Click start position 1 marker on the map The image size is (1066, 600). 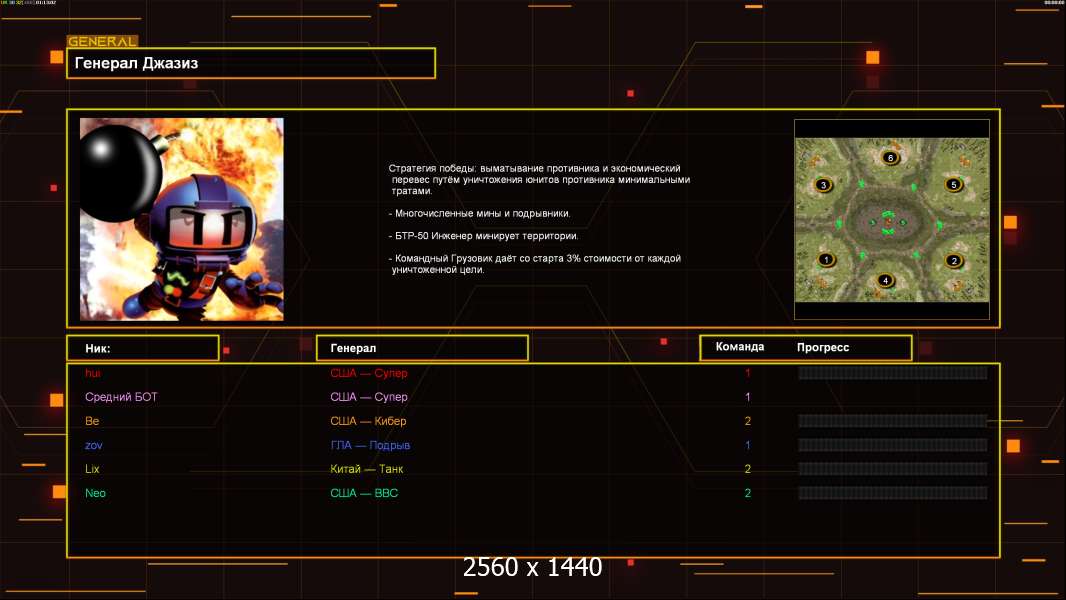(x=826, y=260)
